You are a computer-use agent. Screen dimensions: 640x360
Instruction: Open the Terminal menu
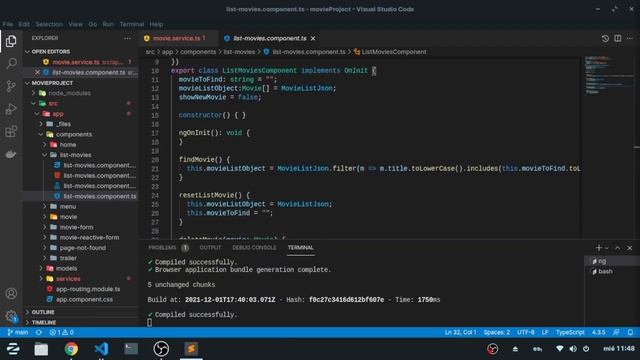click(131, 24)
